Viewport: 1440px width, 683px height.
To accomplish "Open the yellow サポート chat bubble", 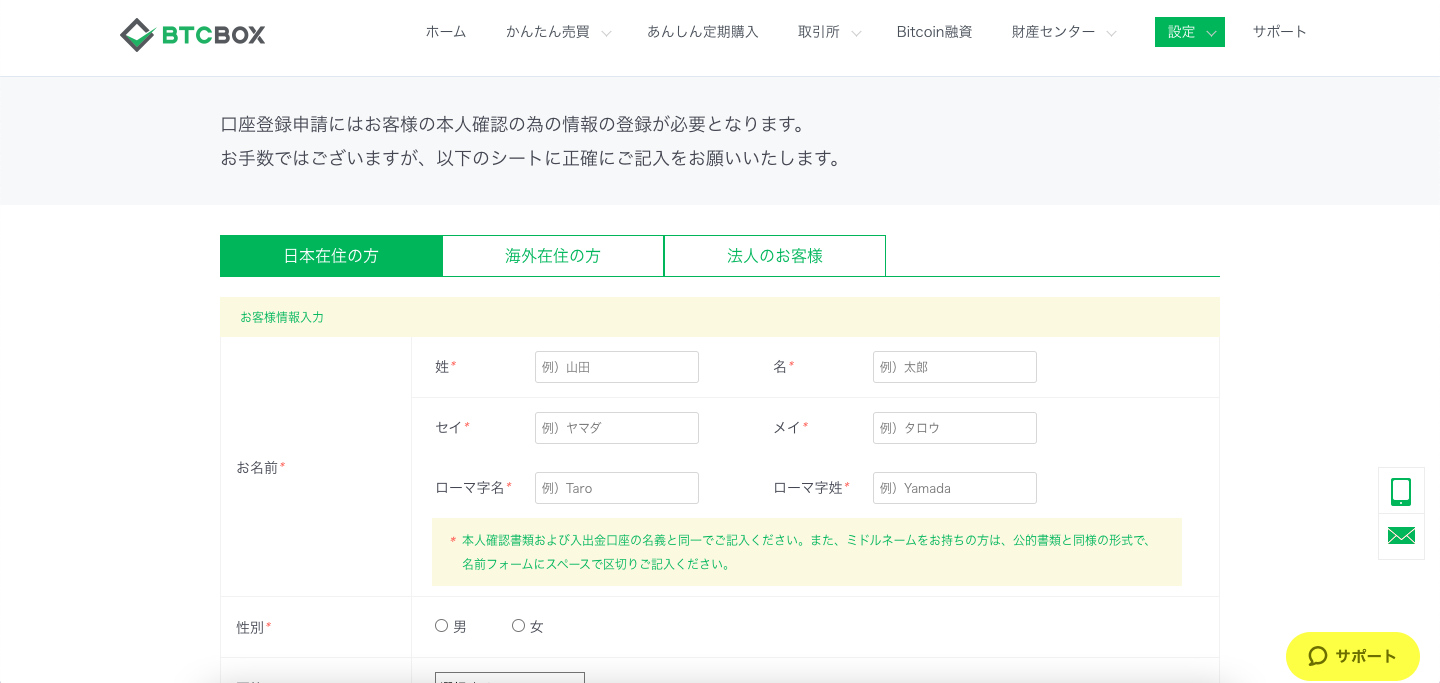I will pyautogui.click(x=1352, y=656).
